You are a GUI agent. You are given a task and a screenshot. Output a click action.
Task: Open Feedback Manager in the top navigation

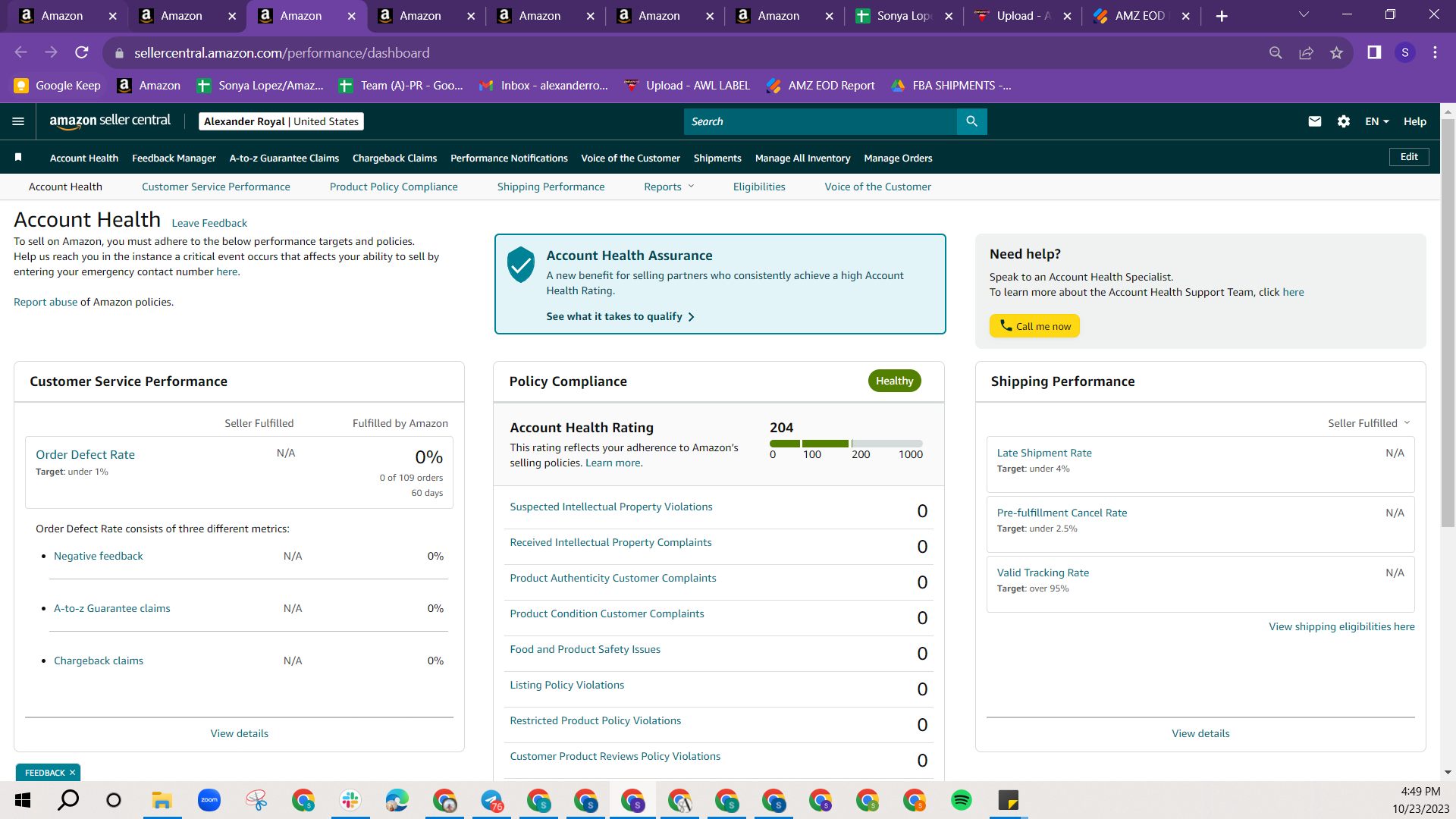[x=174, y=158]
